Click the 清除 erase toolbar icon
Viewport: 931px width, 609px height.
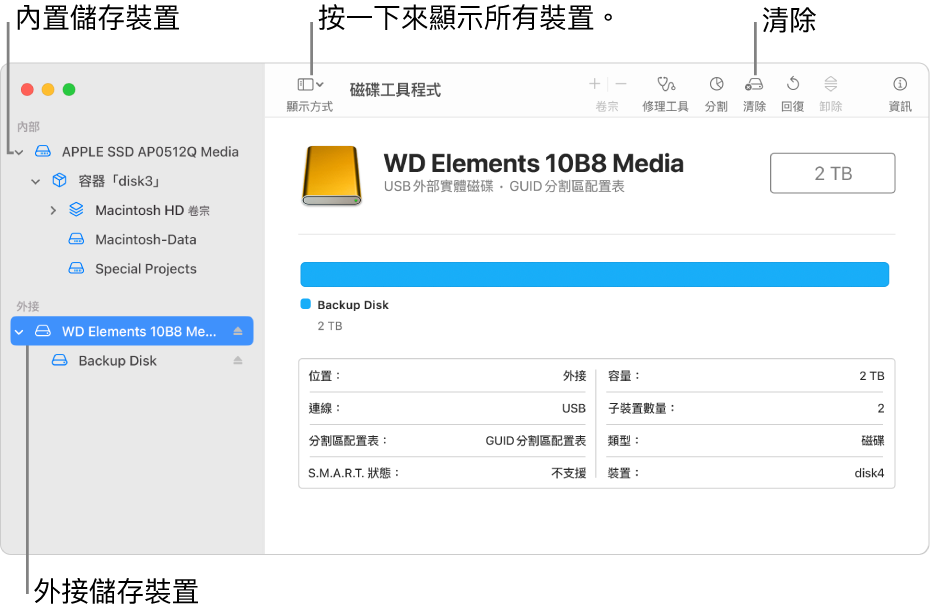point(754,84)
